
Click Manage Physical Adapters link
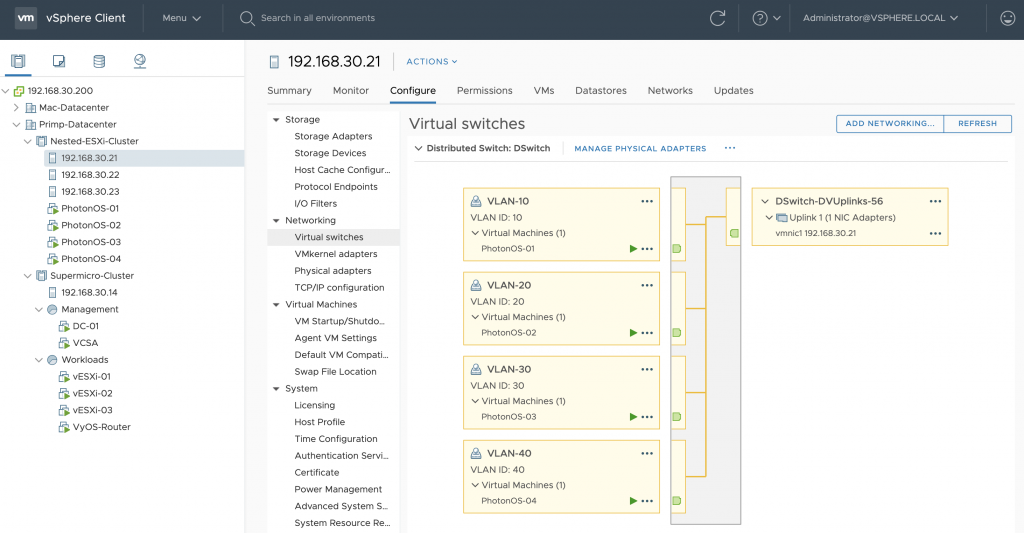point(640,149)
